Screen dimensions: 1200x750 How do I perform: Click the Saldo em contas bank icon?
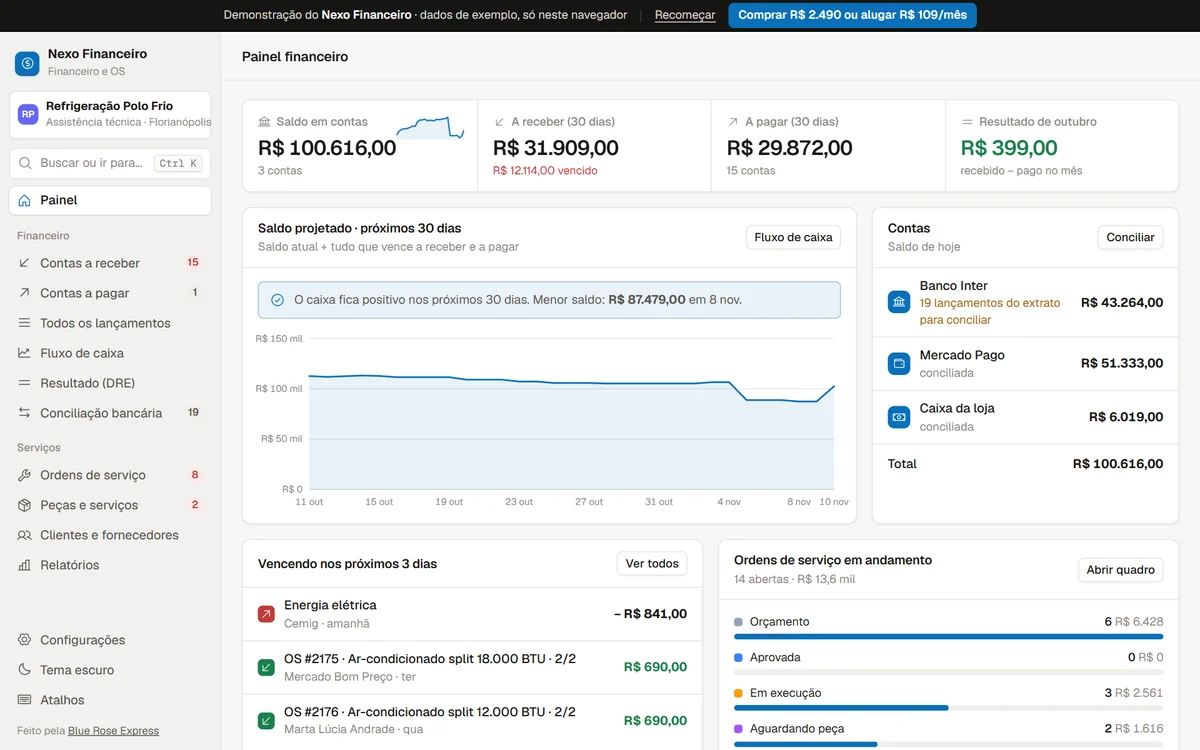click(x=264, y=121)
